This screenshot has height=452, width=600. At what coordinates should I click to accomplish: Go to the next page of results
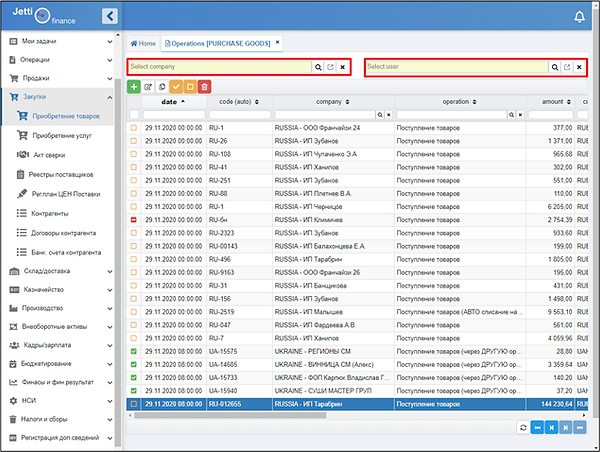point(566,428)
